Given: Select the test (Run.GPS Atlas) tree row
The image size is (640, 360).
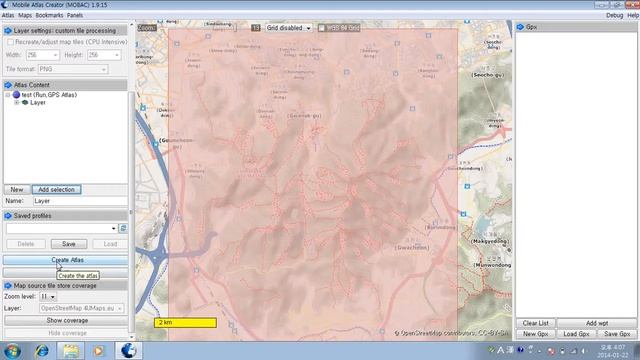Looking at the screenshot, I should 45,95.
